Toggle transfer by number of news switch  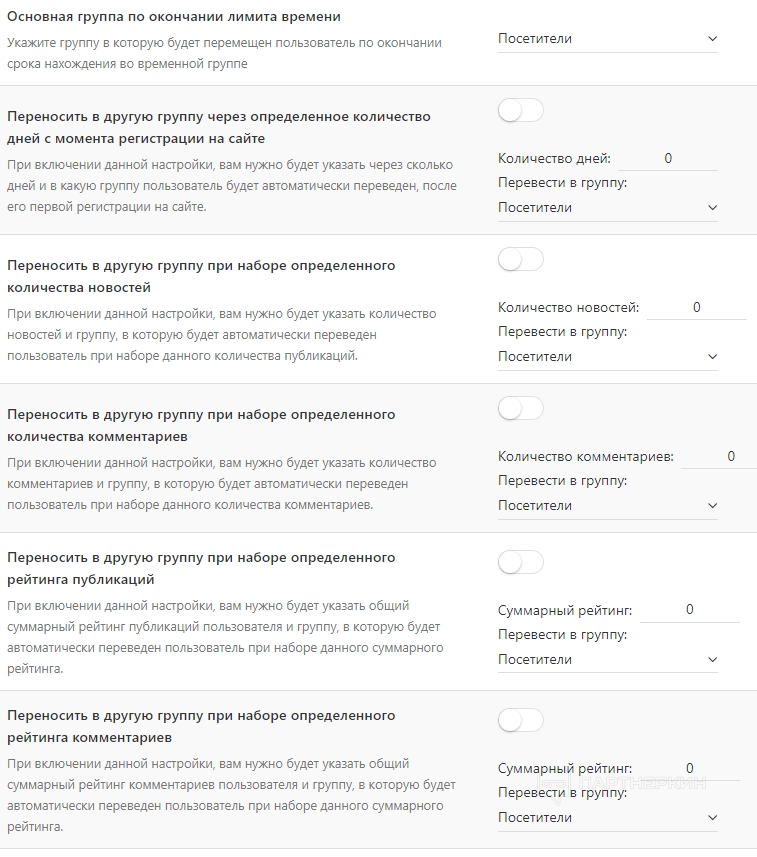(x=520, y=260)
